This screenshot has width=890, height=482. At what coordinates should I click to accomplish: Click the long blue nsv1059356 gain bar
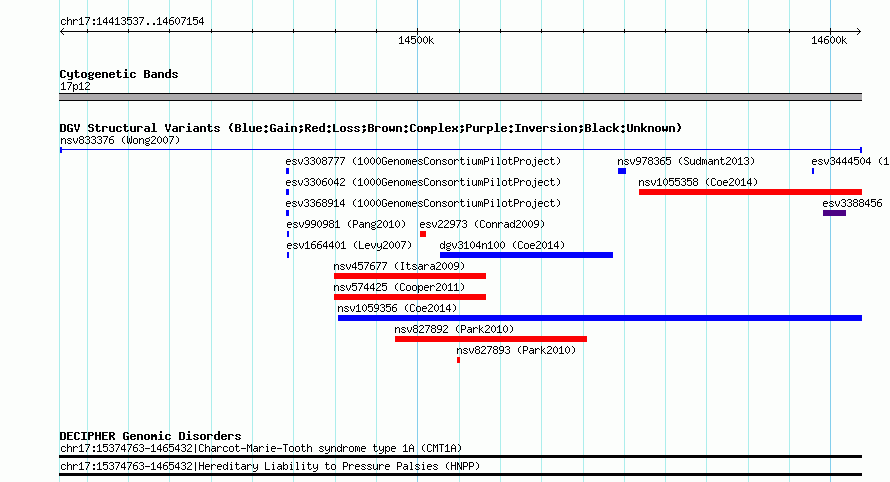(600, 318)
